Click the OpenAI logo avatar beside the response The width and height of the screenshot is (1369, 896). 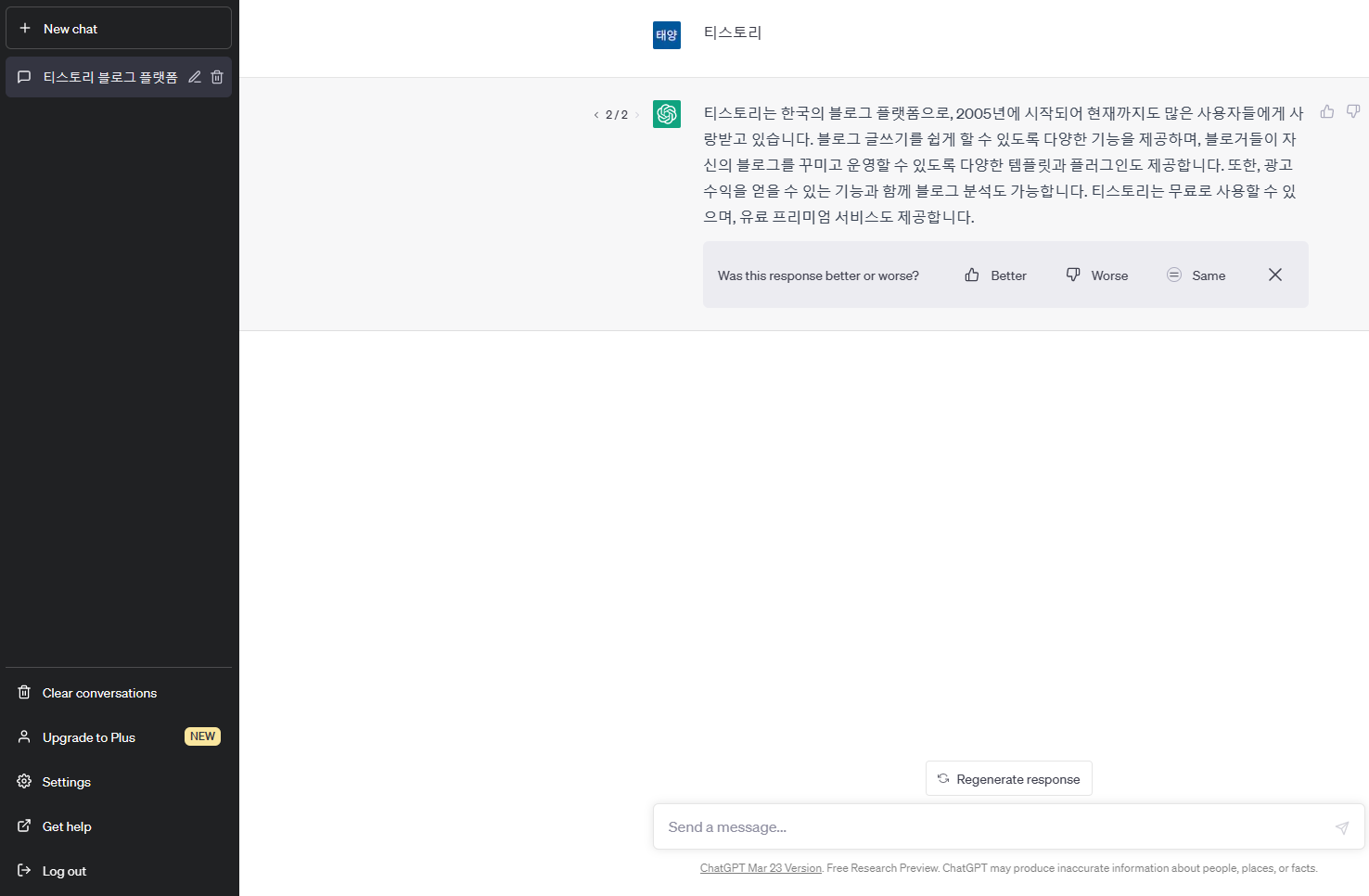(666, 114)
